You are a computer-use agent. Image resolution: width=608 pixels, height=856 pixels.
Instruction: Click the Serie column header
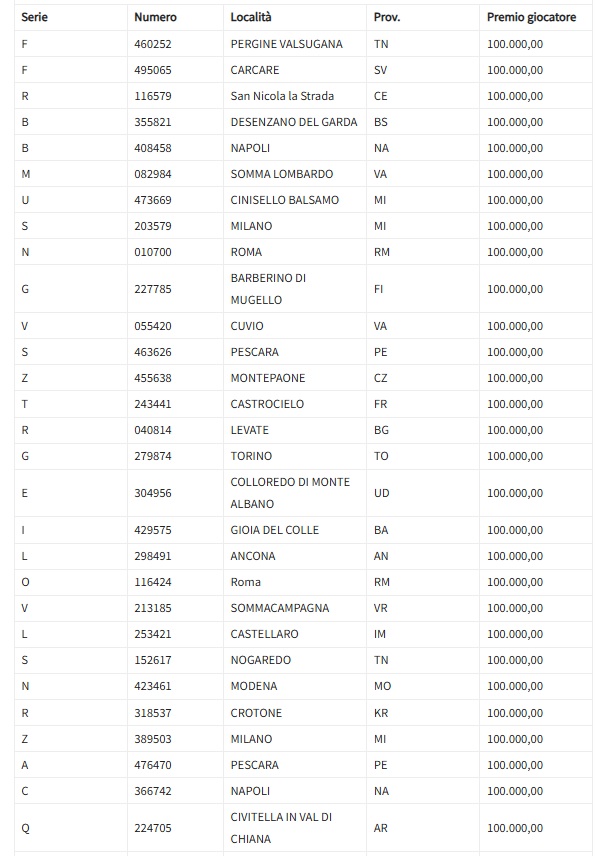[35, 17]
